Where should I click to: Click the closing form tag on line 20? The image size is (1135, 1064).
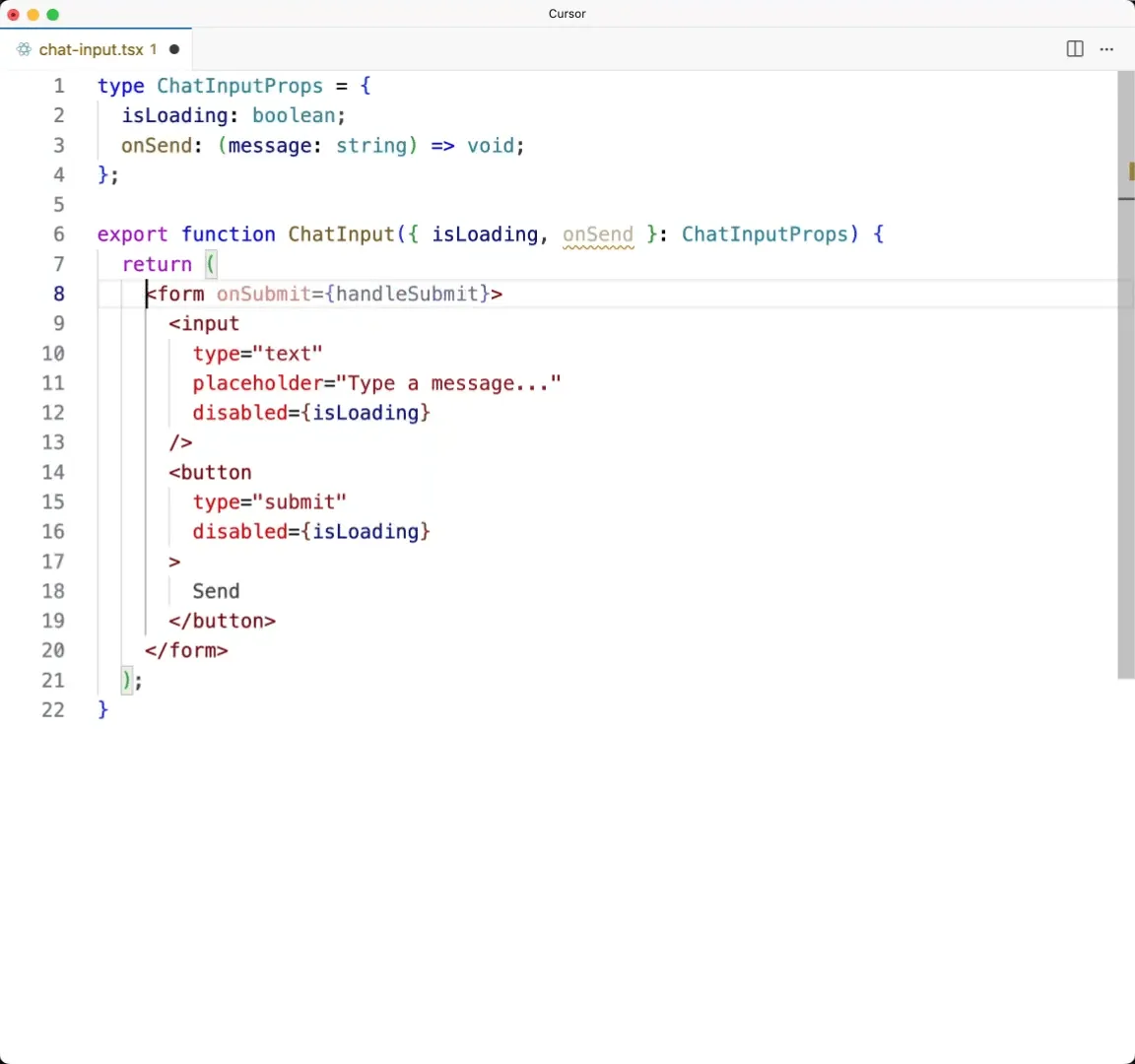[186, 650]
